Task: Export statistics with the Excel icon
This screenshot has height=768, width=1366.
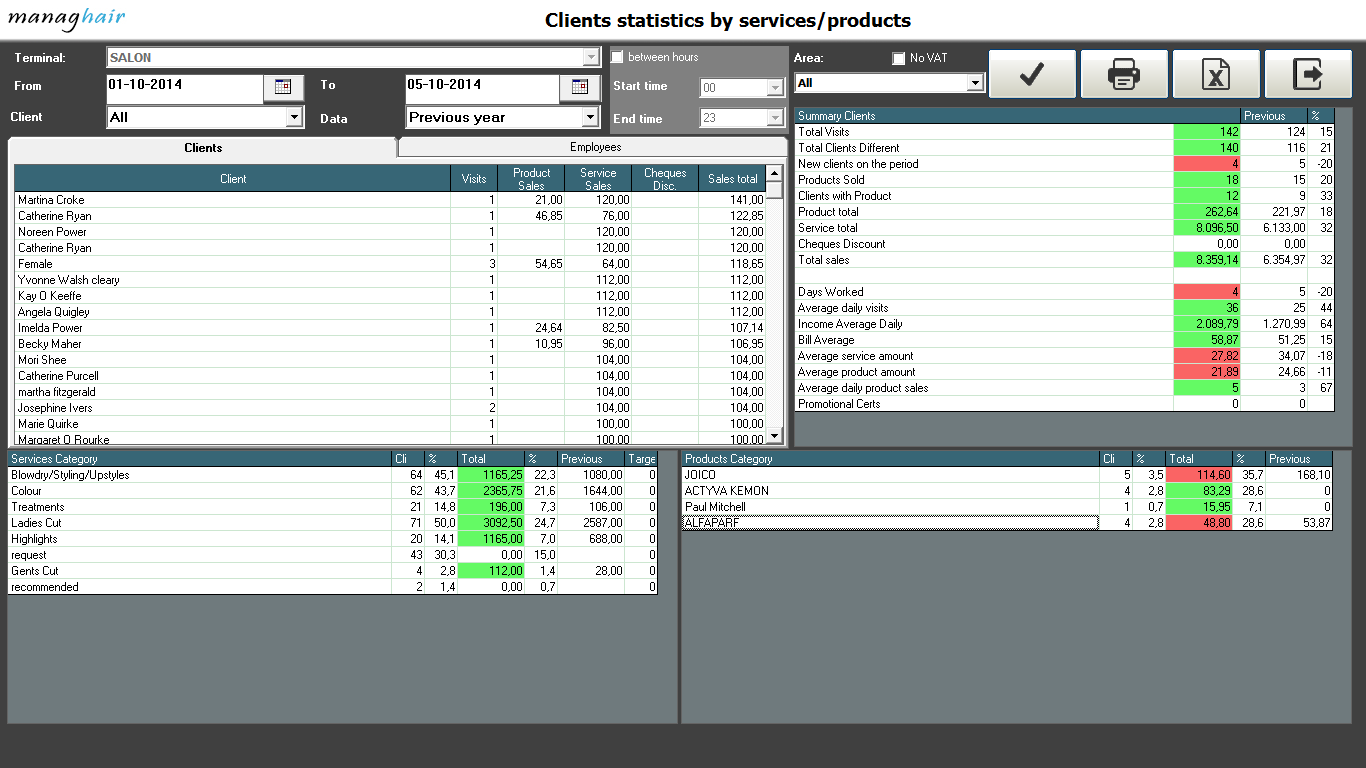Action: 1216,74
